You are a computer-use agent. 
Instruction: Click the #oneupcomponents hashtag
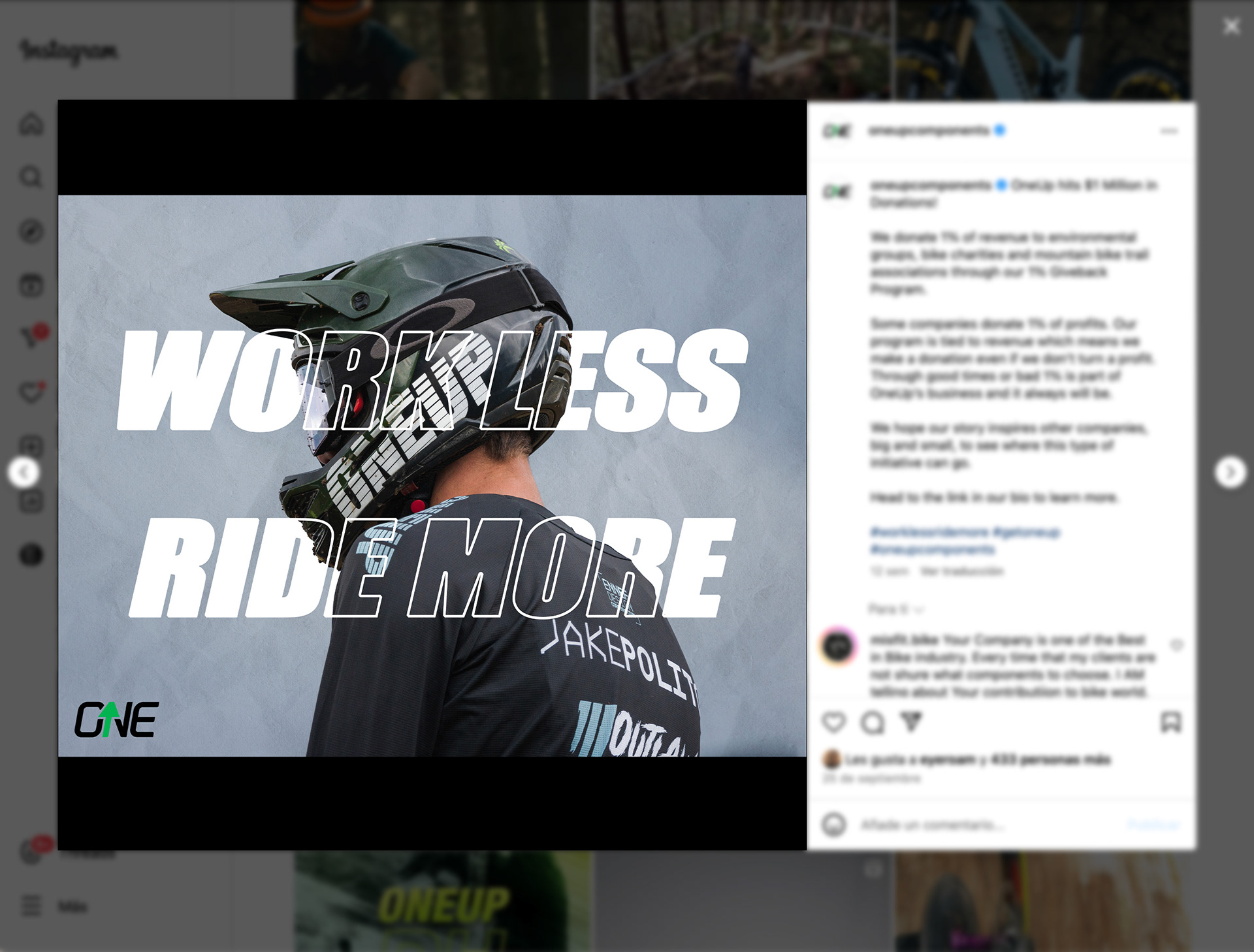point(933,550)
